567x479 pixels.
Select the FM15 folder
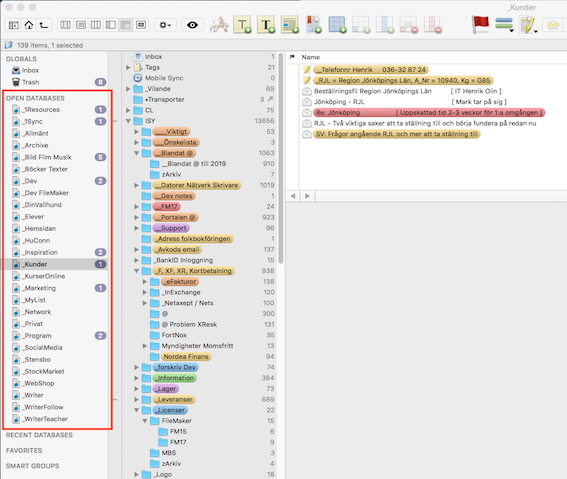pyautogui.click(x=178, y=432)
